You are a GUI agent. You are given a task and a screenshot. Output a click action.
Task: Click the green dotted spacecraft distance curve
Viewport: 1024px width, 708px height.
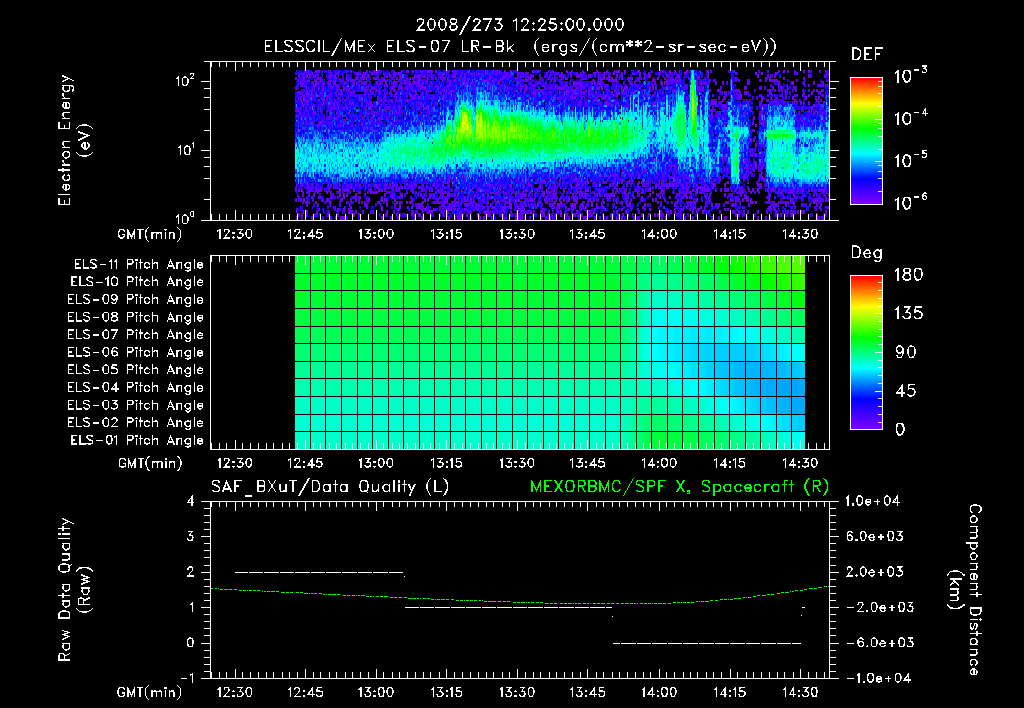[x=520, y=600]
